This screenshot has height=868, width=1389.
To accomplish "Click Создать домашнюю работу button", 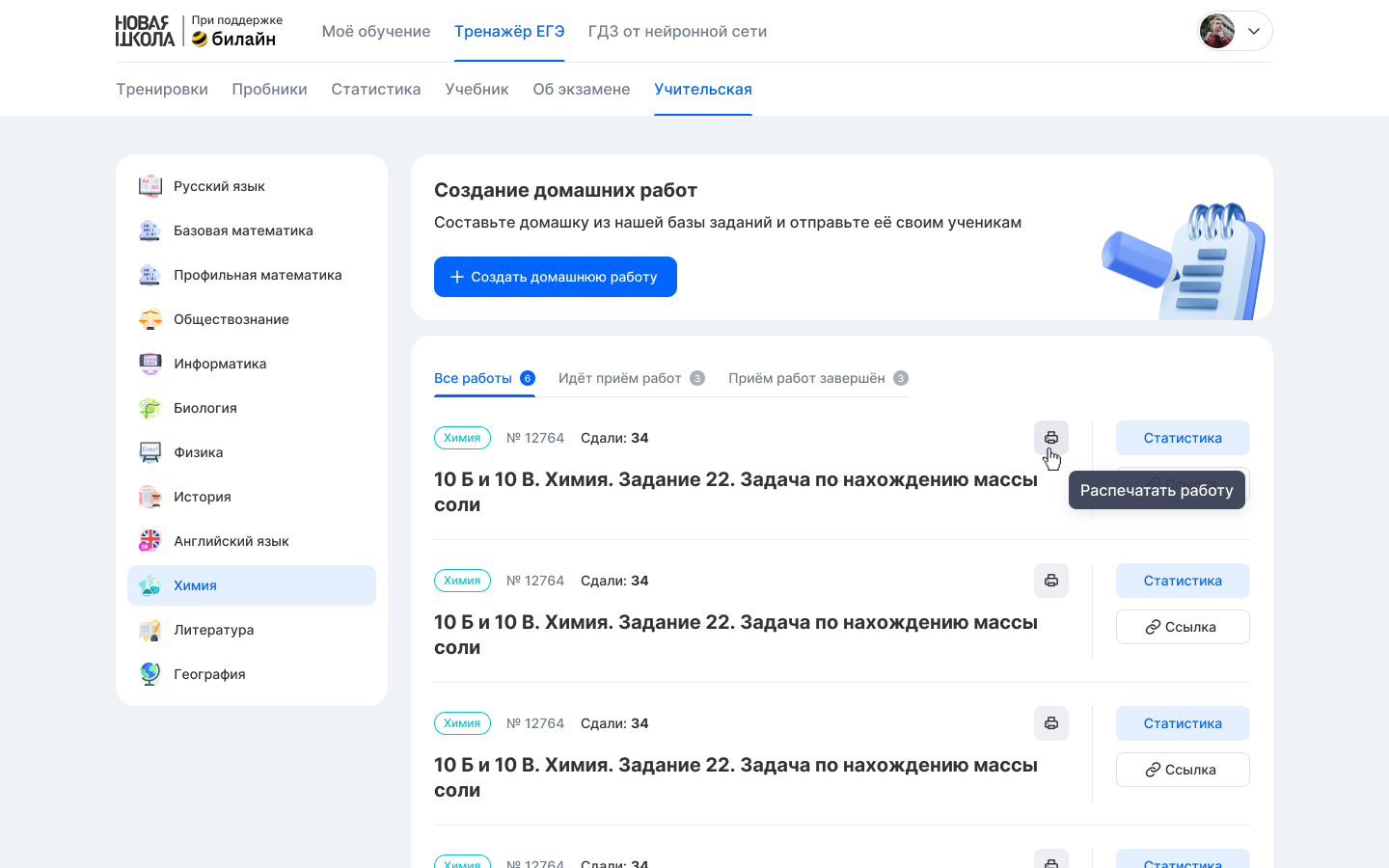I will [556, 277].
